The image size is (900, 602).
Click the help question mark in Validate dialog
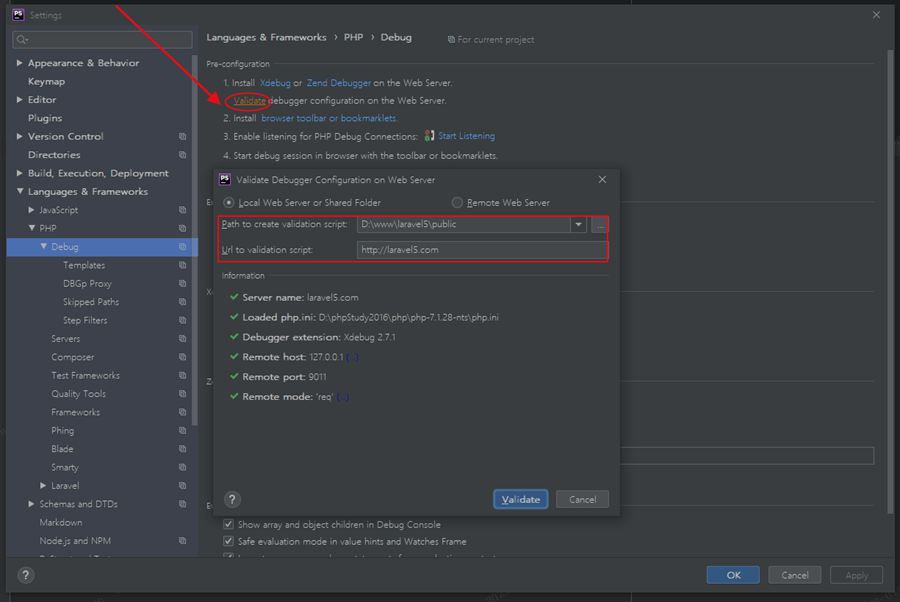[x=232, y=499]
